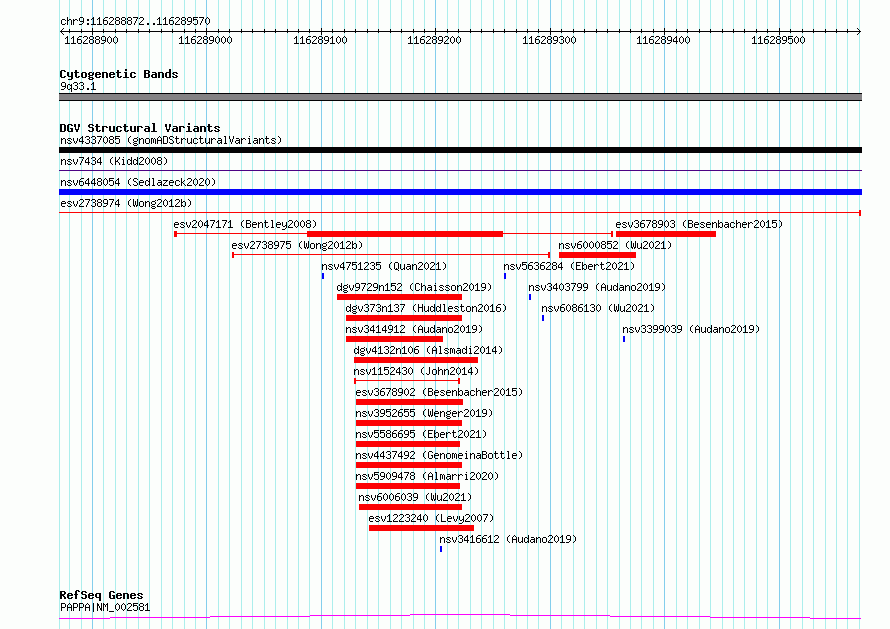The image size is (890, 629).
Task: Open nsv3952655 (Wenger2019) variant
Action: coord(424,413)
